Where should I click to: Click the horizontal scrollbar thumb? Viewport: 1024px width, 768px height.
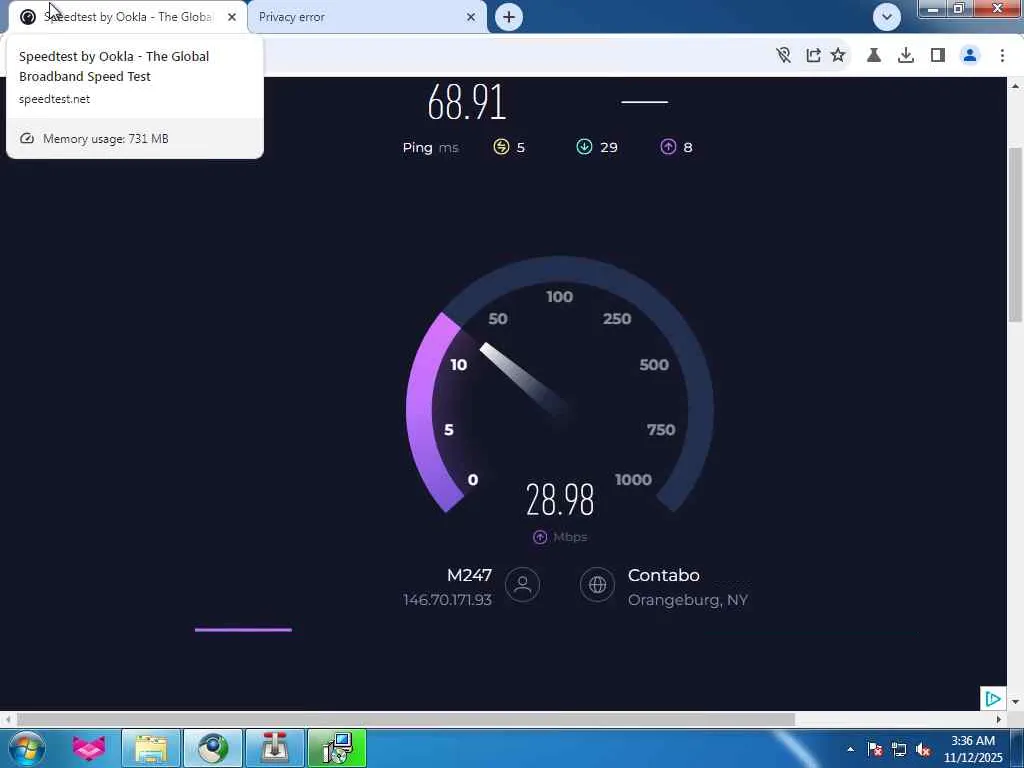click(406, 719)
